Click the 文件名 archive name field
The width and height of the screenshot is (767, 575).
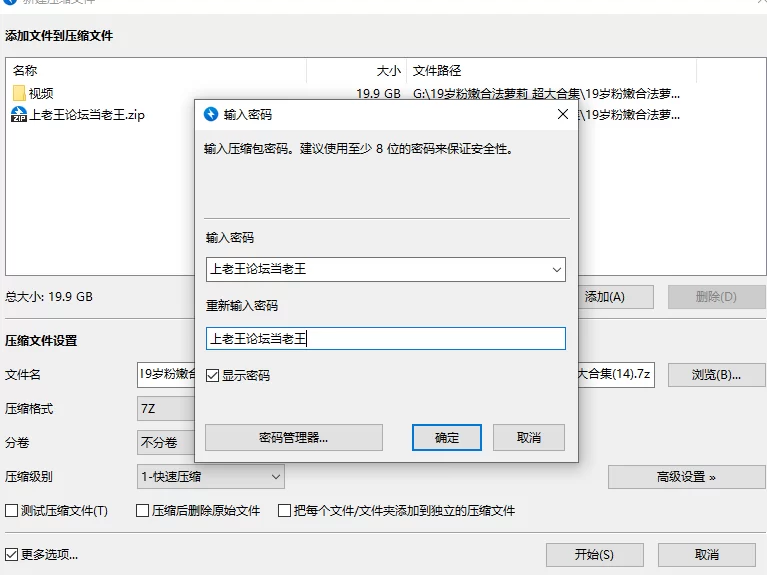pyautogui.click(x=395, y=375)
